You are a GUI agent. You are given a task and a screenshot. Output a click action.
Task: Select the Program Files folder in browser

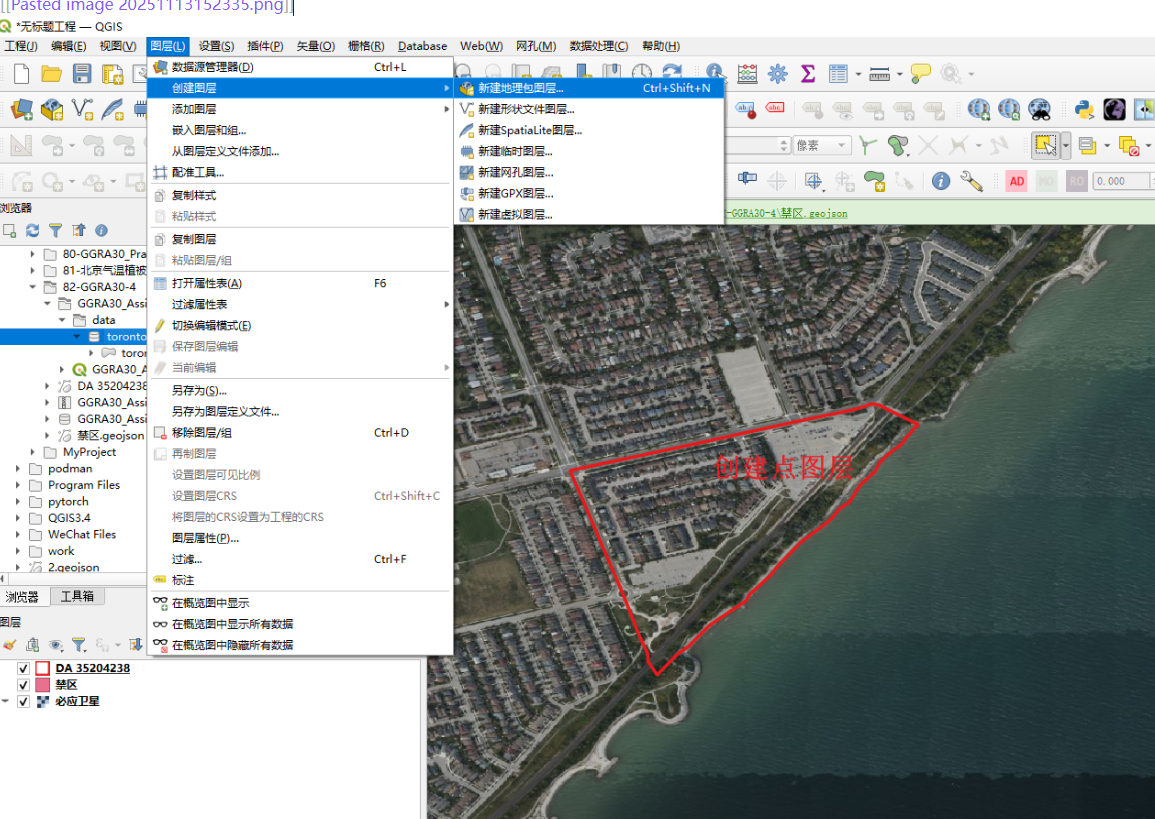(x=83, y=485)
